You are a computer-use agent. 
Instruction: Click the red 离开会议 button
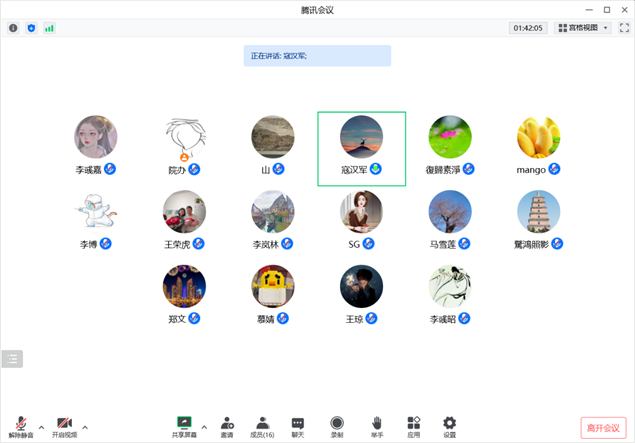603,427
